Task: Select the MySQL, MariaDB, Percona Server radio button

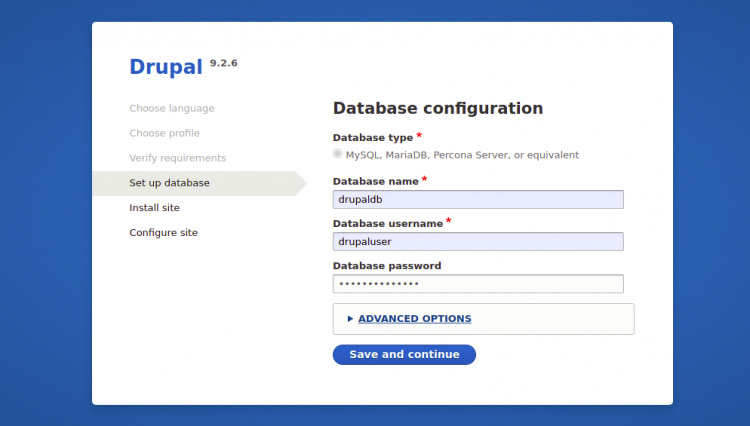Action: click(x=338, y=155)
